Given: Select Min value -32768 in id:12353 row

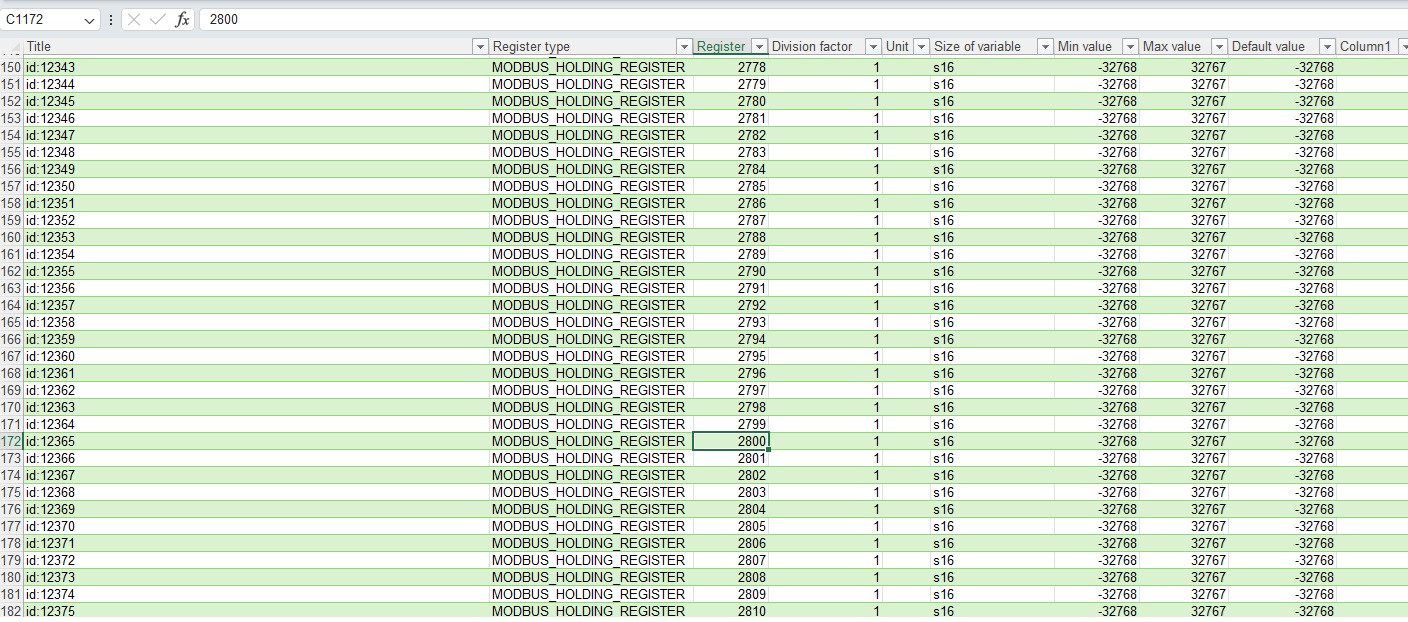Looking at the screenshot, I should [x=1097, y=237].
